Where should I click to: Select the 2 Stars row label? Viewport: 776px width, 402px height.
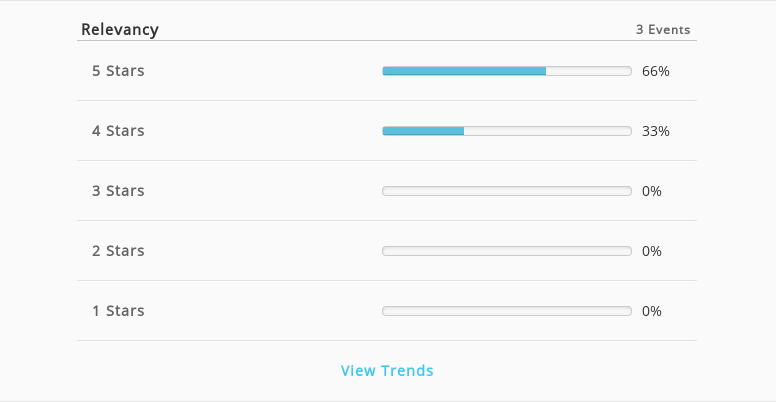click(118, 251)
